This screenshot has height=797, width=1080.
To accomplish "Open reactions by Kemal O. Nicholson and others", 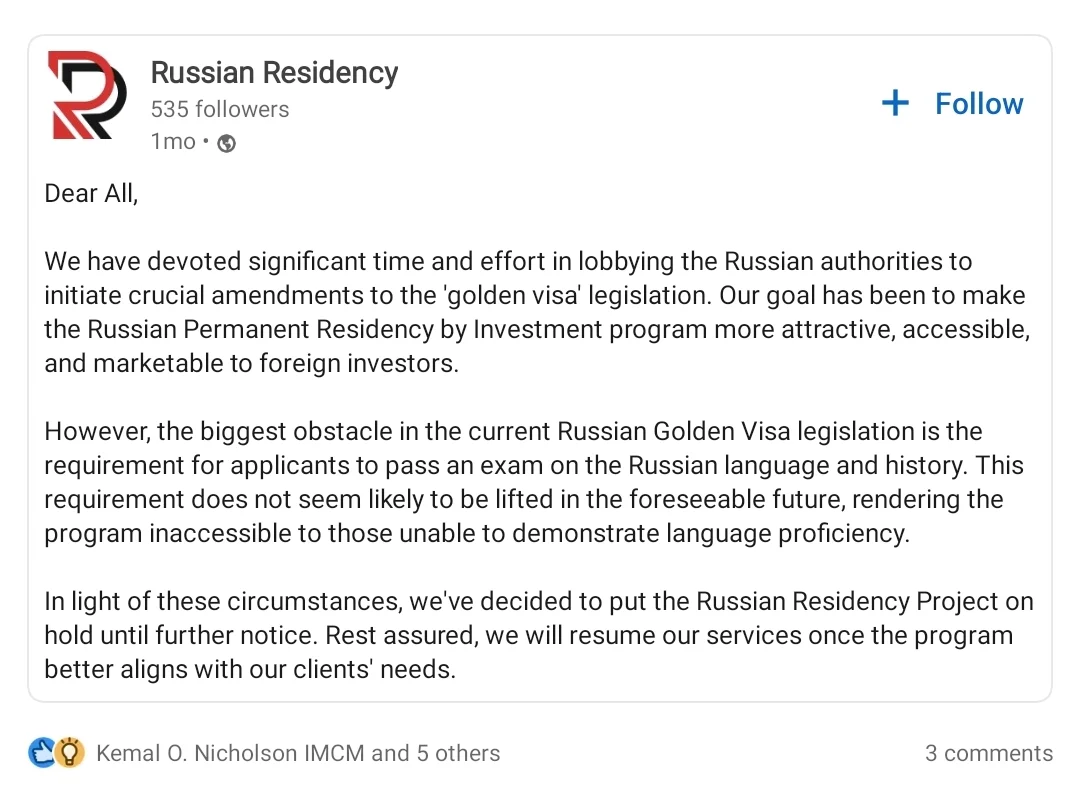I will (x=298, y=753).
